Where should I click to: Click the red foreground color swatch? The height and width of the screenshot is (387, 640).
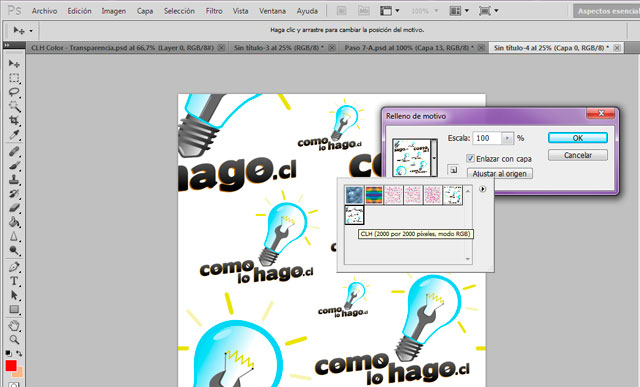click(x=11, y=365)
